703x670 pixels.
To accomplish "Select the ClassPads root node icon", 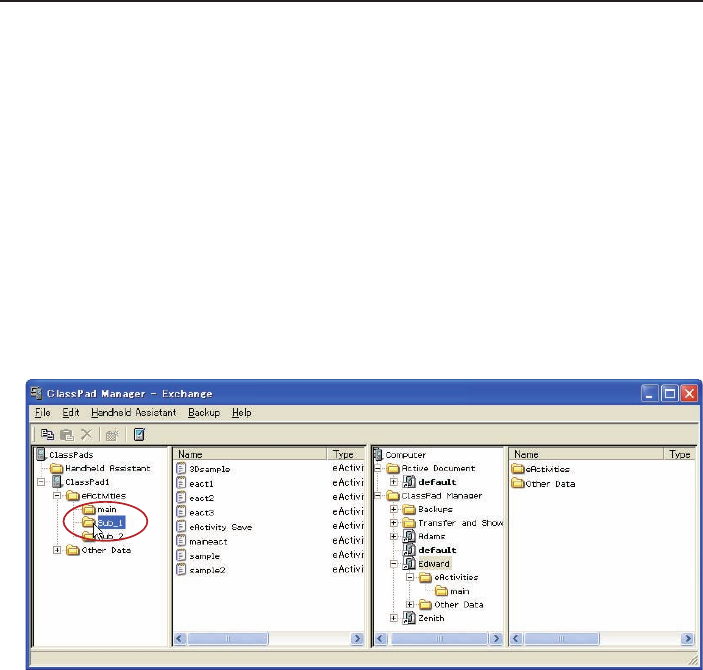I will coord(41,454).
